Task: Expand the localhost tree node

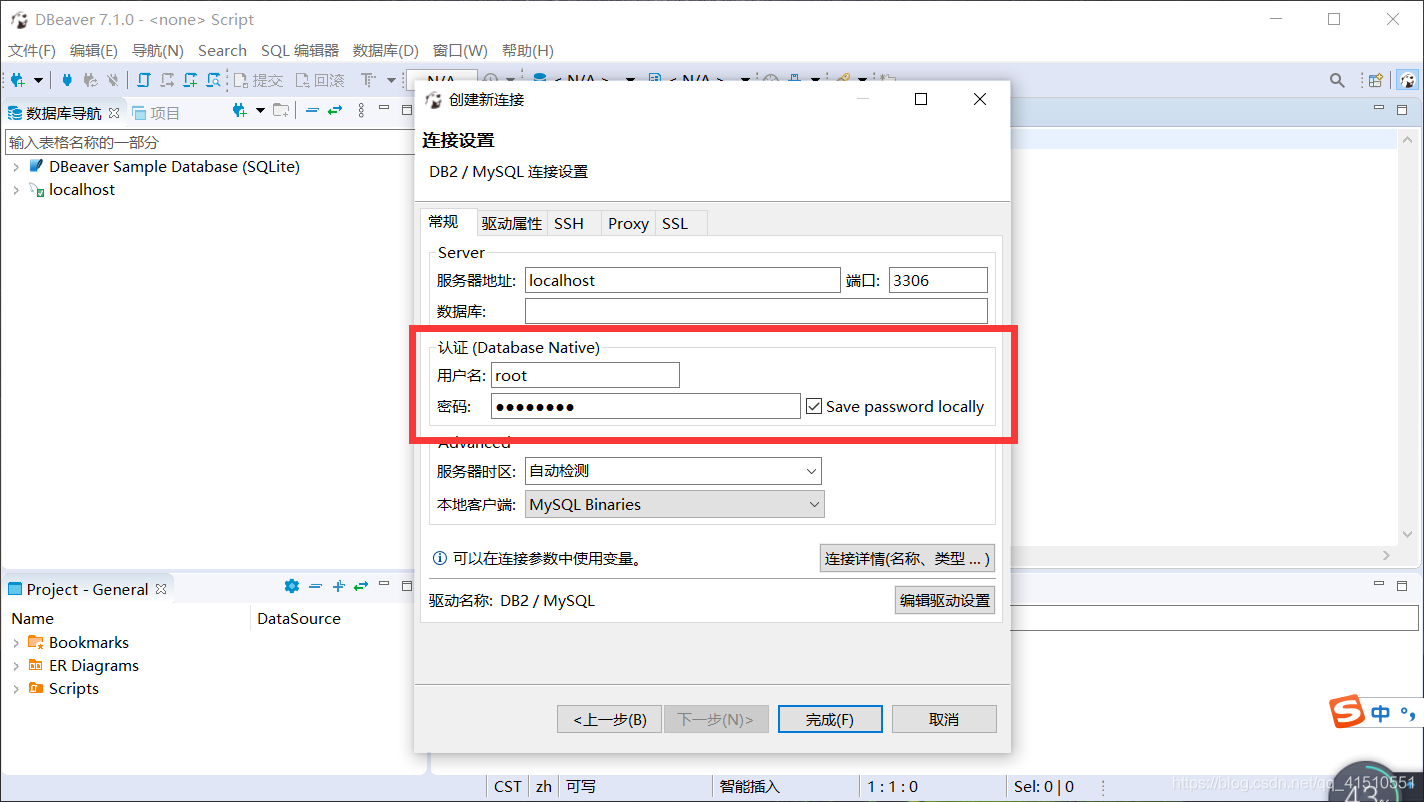Action: point(15,189)
